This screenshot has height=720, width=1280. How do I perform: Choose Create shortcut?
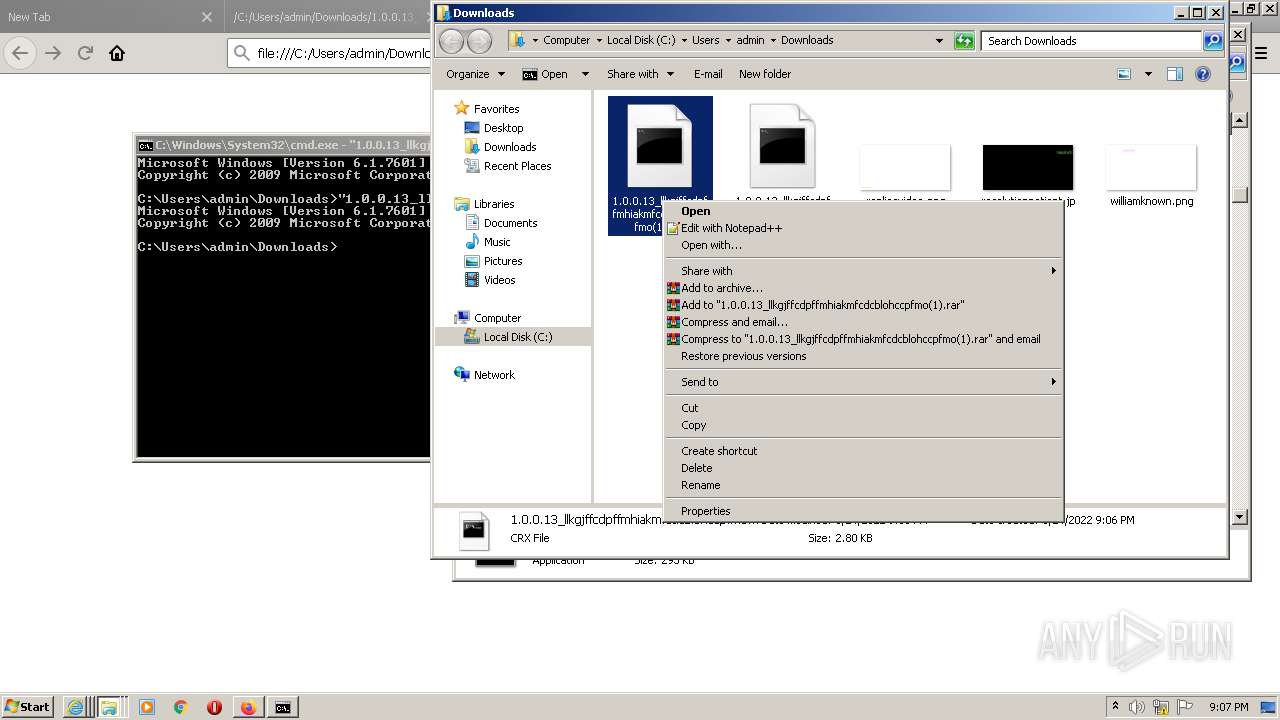[863, 451]
